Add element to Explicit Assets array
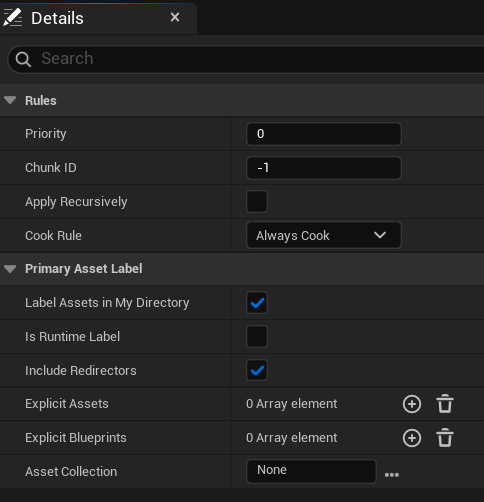The height and width of the screenshot is (502, 484). tap(412, 404)
